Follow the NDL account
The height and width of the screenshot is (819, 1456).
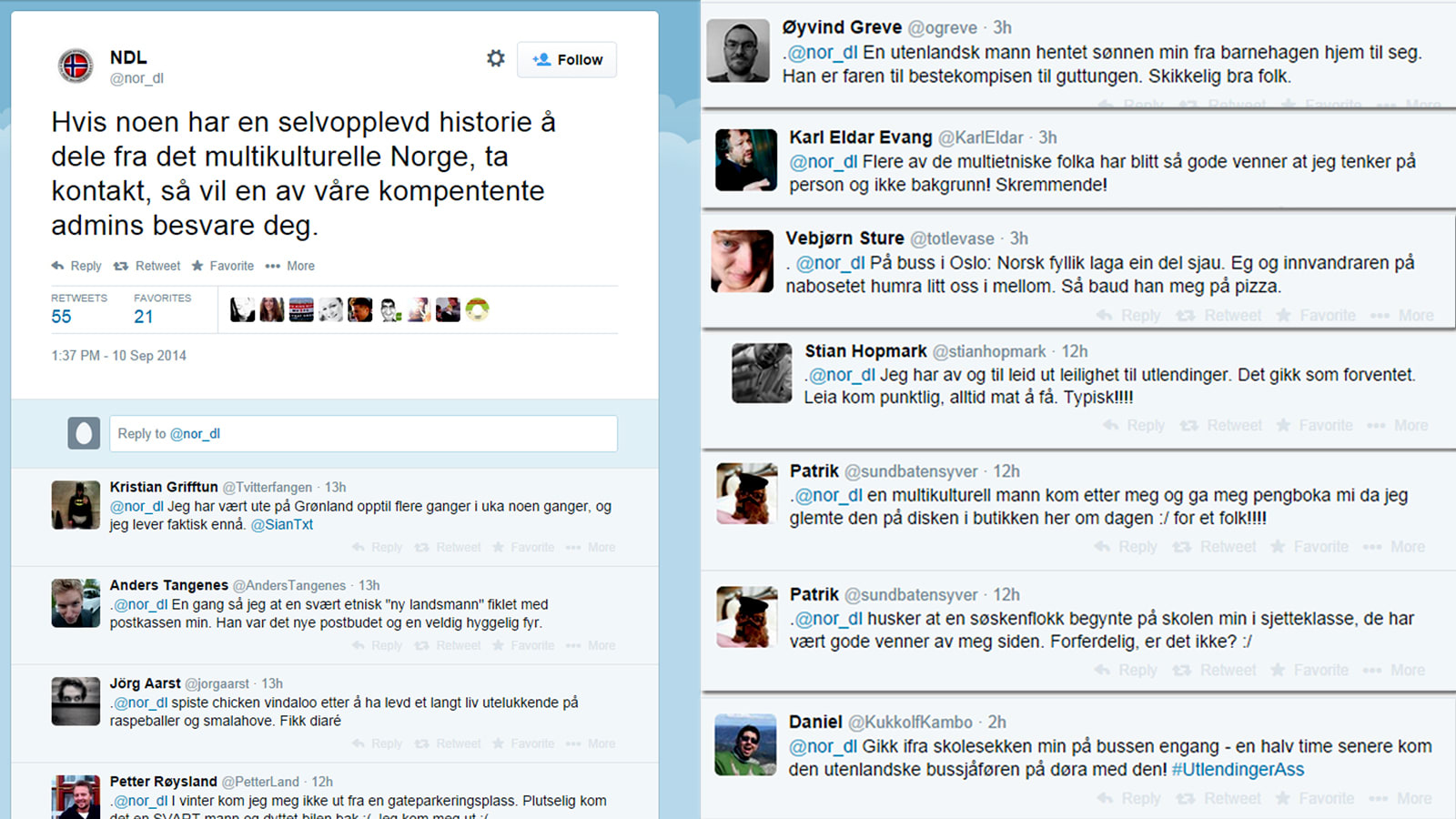pos(567,60)
